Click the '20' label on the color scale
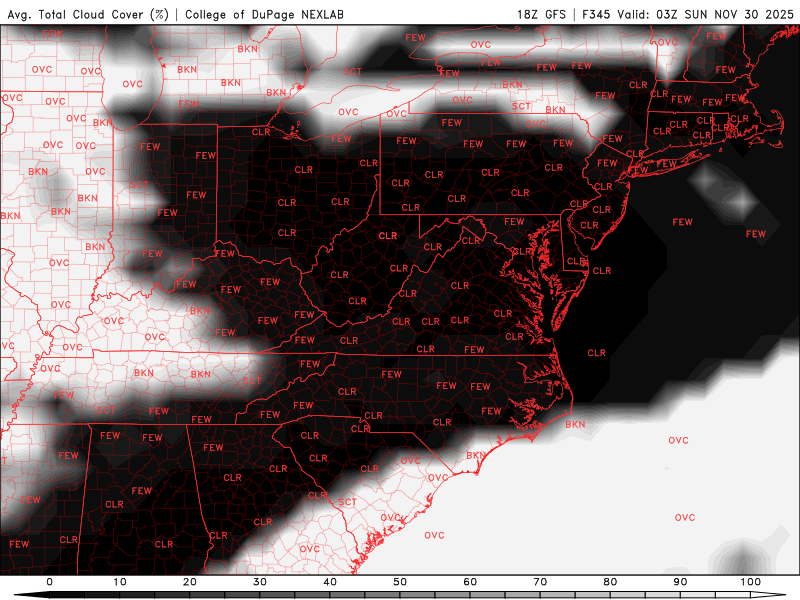Viewport: 800px width, 600px height. (190, 582)
